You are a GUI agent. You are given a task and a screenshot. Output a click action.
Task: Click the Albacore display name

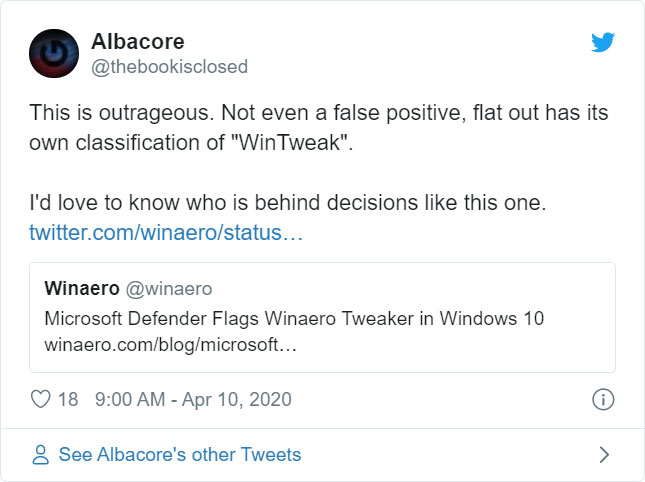point(138,42)
